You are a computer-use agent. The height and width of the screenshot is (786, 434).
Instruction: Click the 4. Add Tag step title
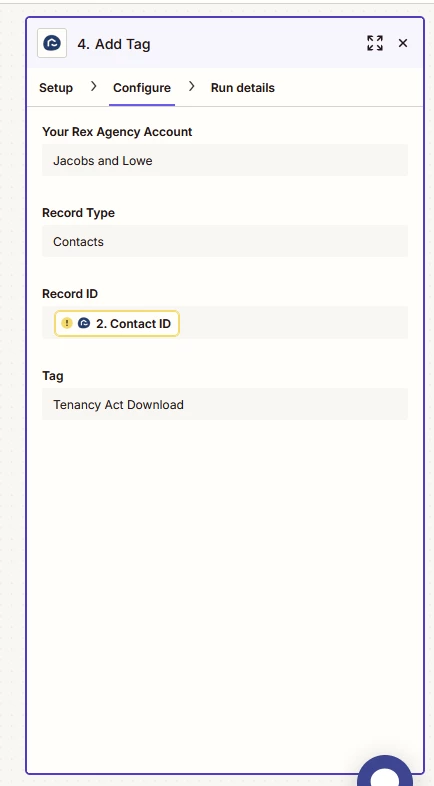pyautogui.click(x=114, y=44)
